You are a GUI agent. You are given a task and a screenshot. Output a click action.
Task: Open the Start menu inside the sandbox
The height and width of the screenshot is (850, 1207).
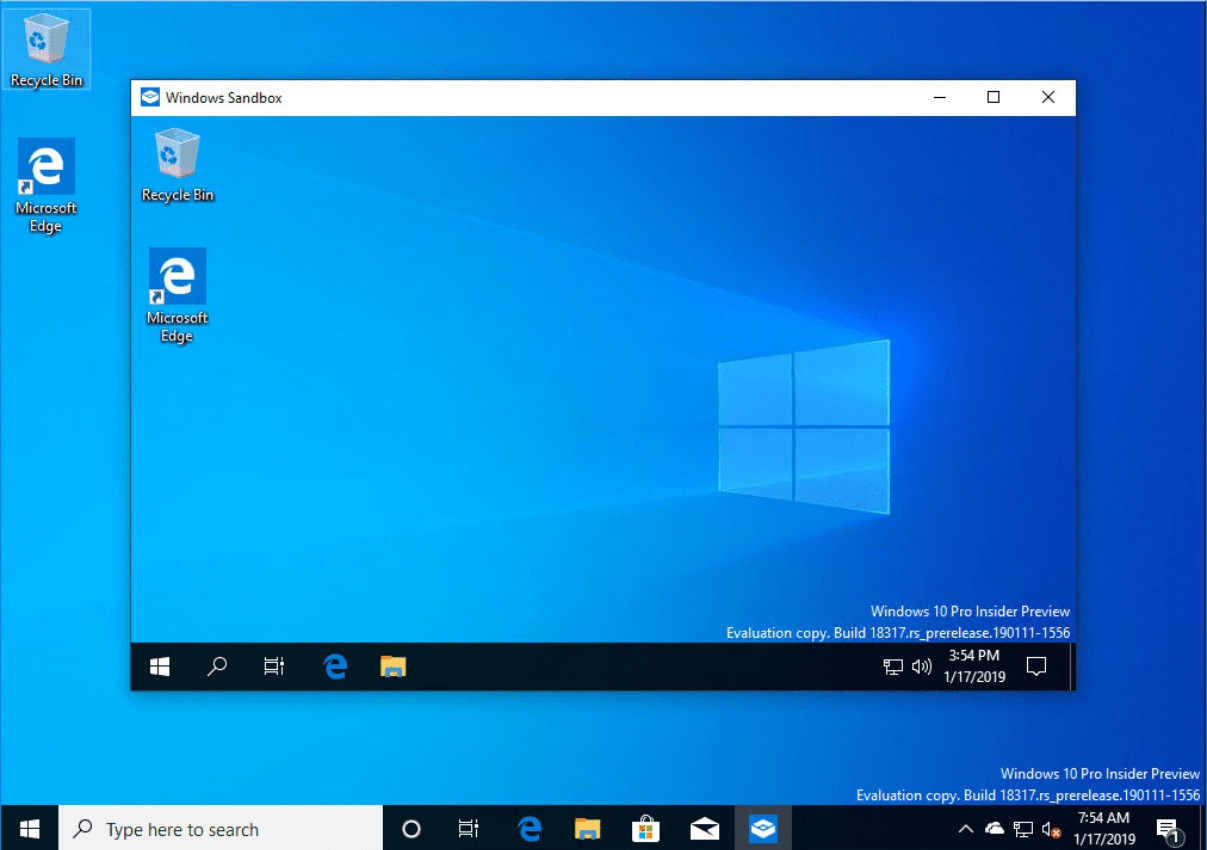tap(159, 666)
